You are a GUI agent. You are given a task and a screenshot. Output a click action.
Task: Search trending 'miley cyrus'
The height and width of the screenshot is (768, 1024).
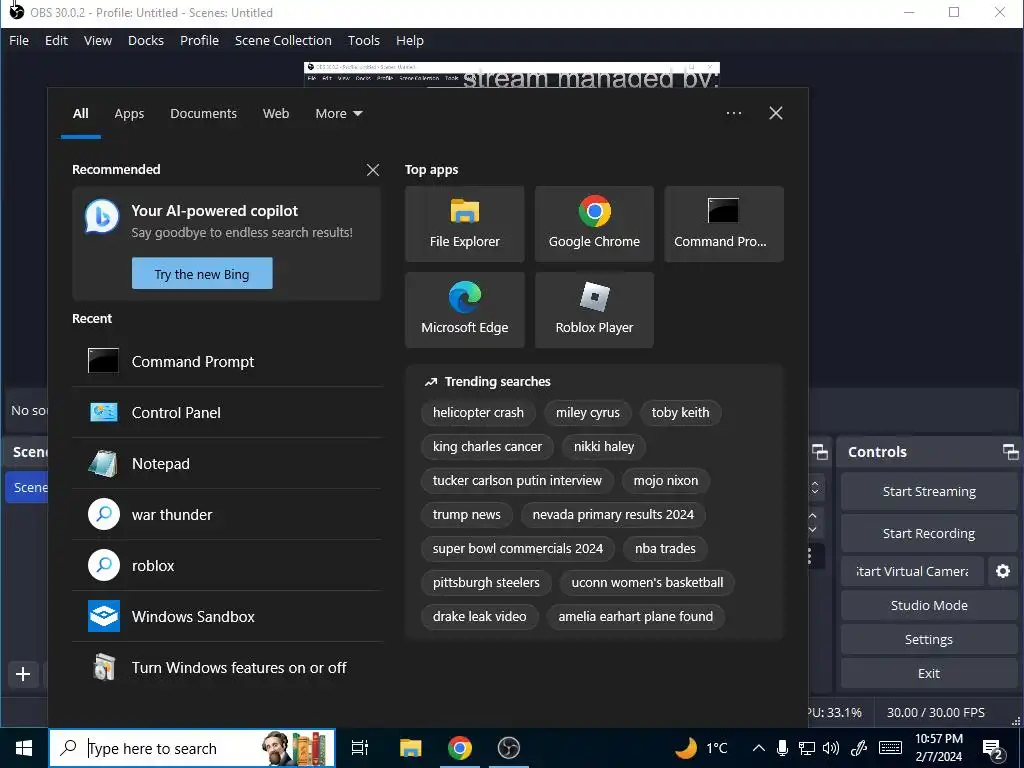tap(588, 413)
